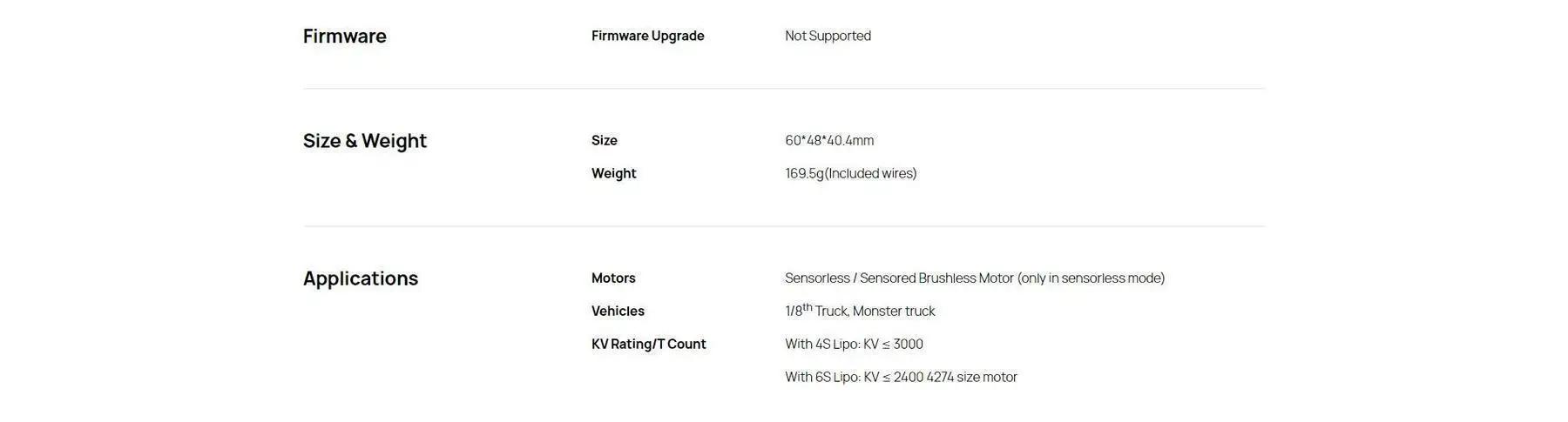Click the 169.5g (Included wires) value
Viewport: 1568px width, 422px height.
point(850,173)
